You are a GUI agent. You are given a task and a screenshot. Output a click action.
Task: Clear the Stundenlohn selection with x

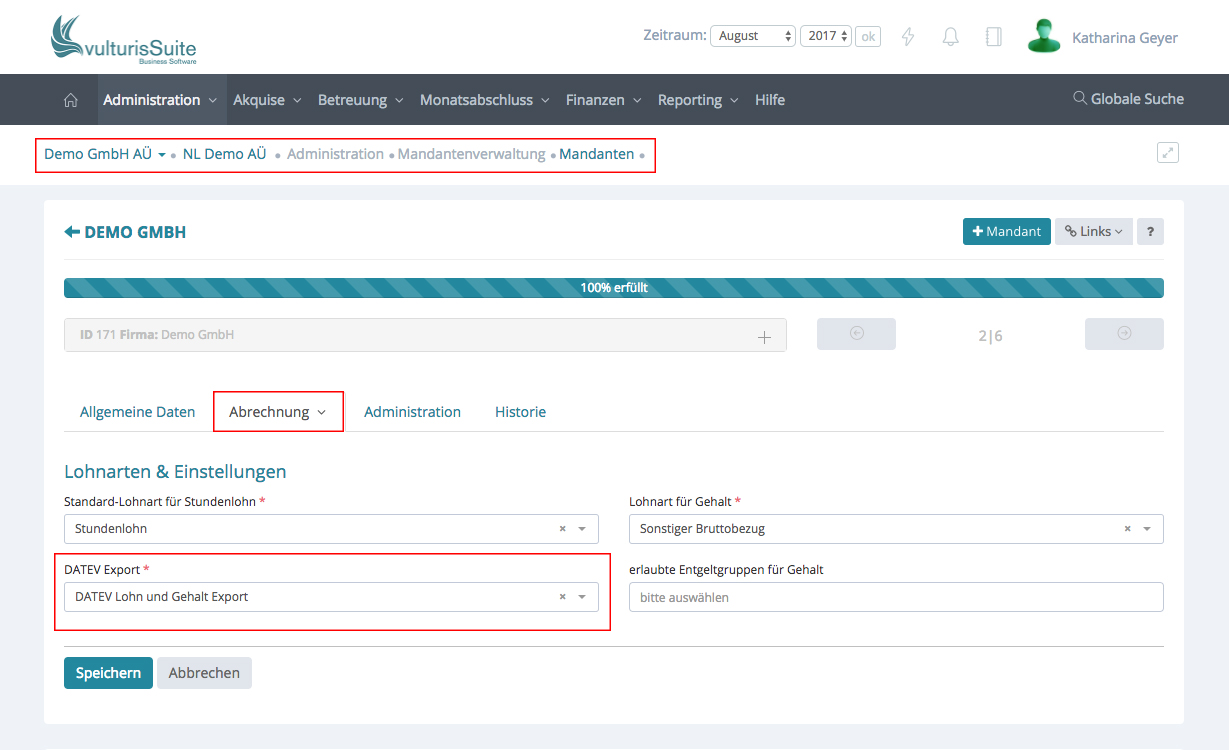[562, 529]
